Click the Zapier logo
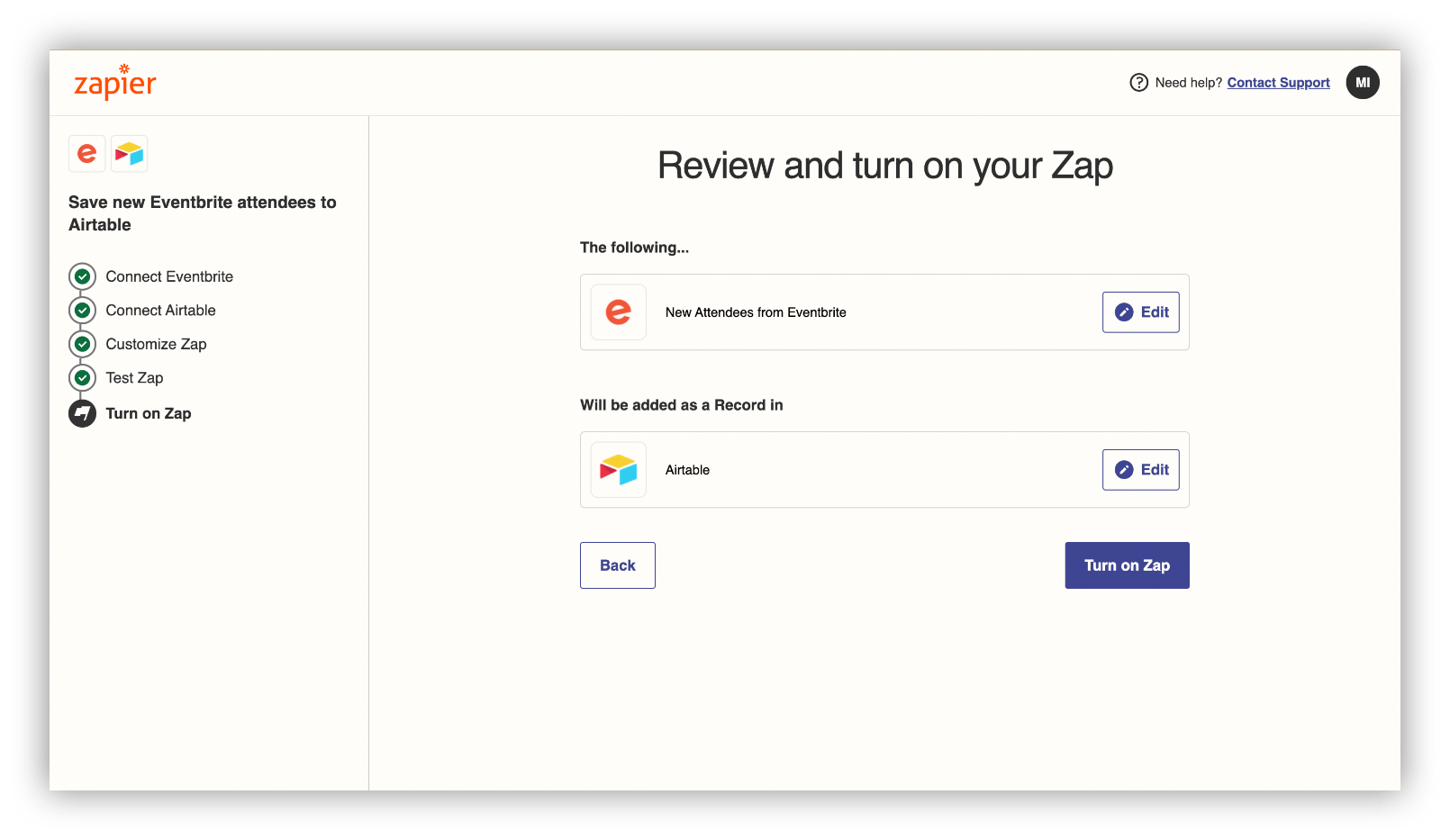The width and height of the screenshot is (1450, 840). [114, 82]
